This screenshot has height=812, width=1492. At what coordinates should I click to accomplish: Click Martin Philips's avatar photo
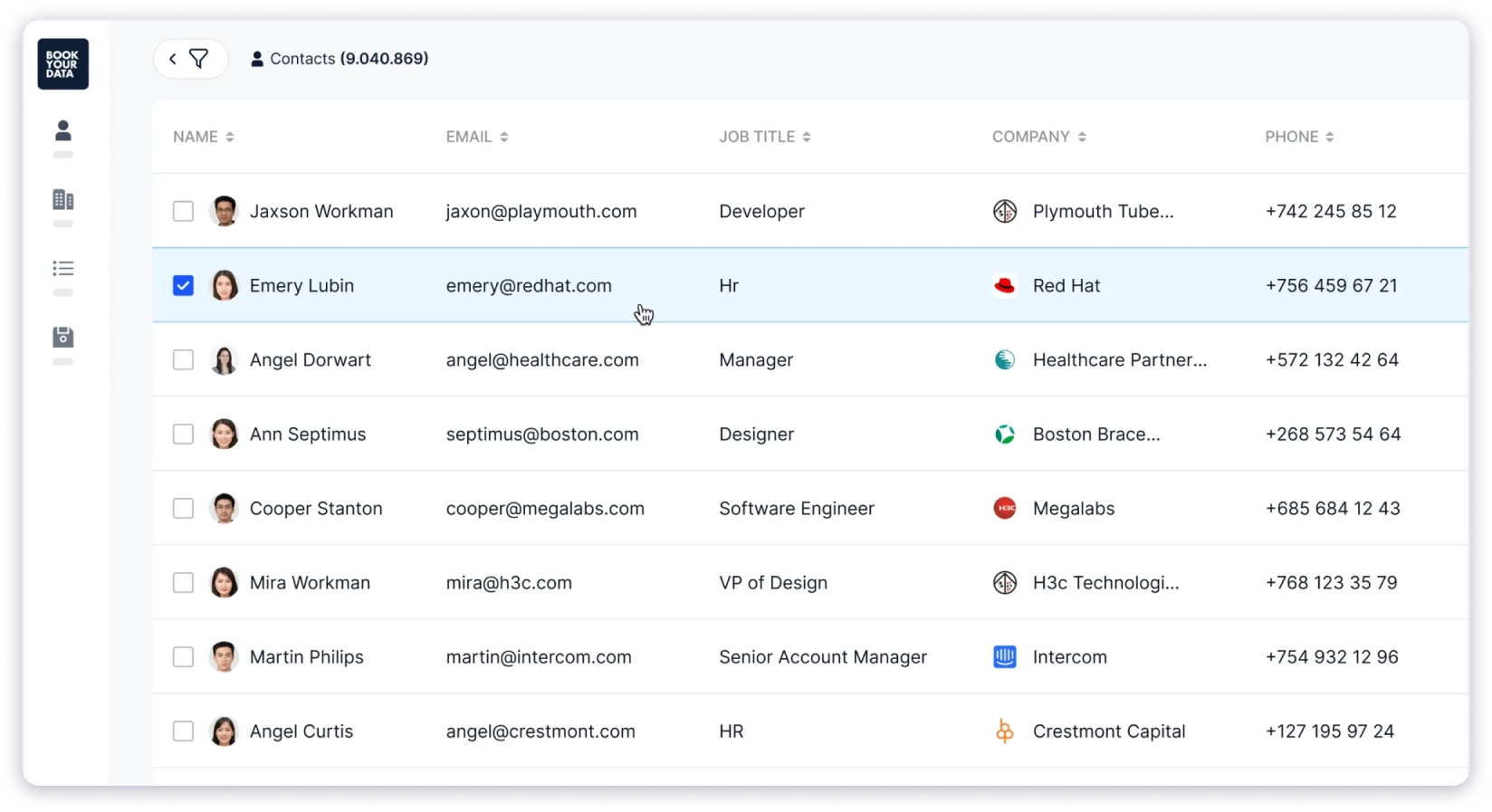(x=224, y=656)
